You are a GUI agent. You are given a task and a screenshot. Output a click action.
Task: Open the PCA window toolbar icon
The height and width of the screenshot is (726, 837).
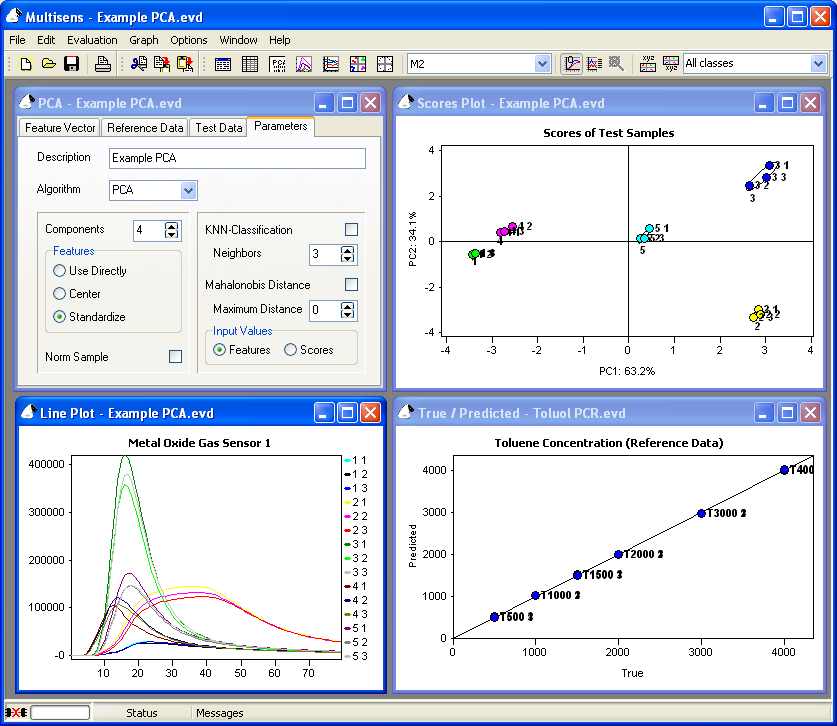tap(279, 64)
